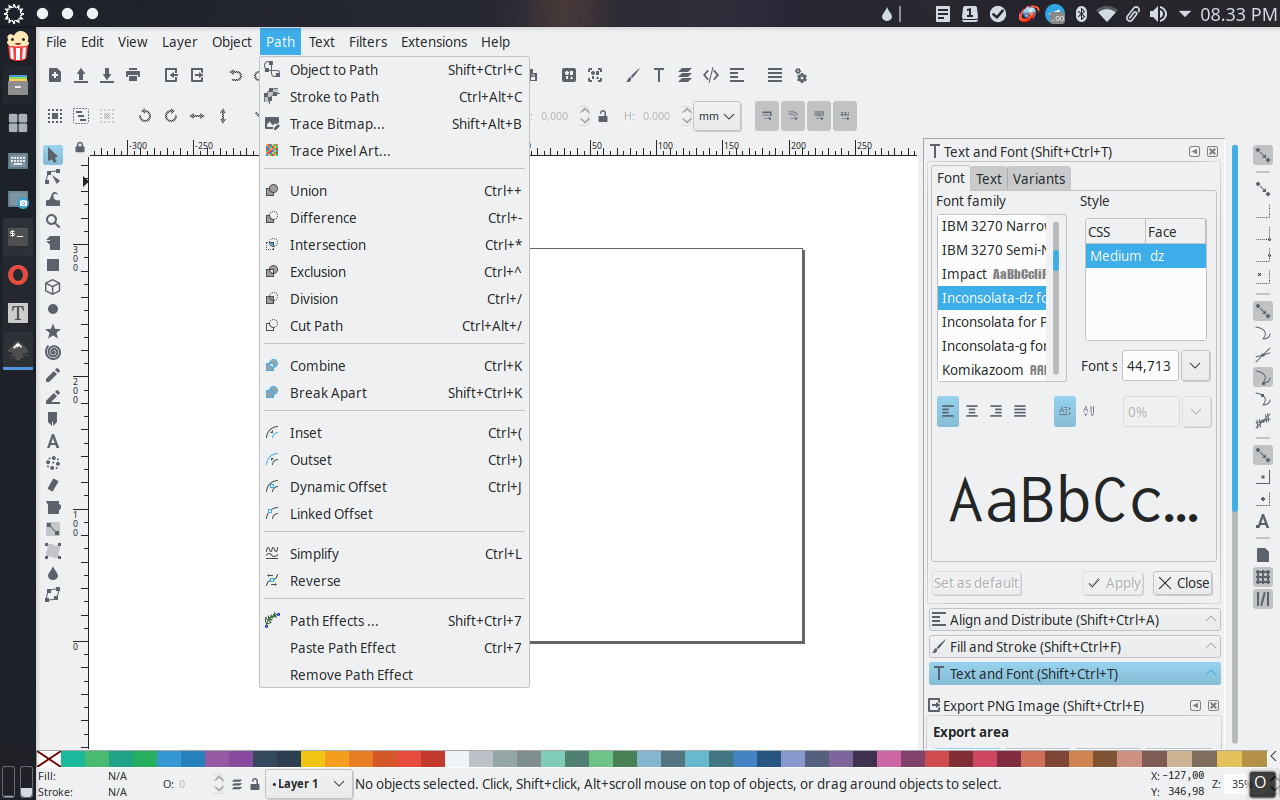Toggle horizontal text orientation button

(1065, 411)
